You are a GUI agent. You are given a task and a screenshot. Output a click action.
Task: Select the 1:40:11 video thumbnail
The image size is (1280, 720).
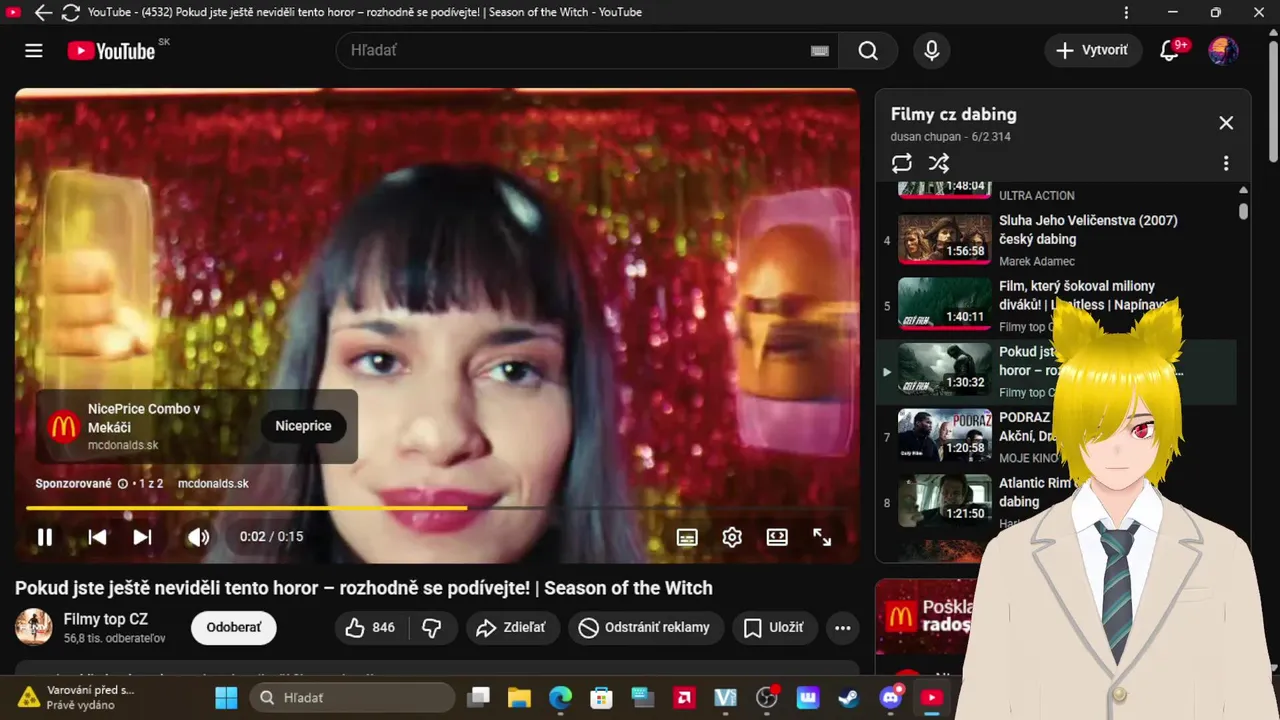pos(945,305)
